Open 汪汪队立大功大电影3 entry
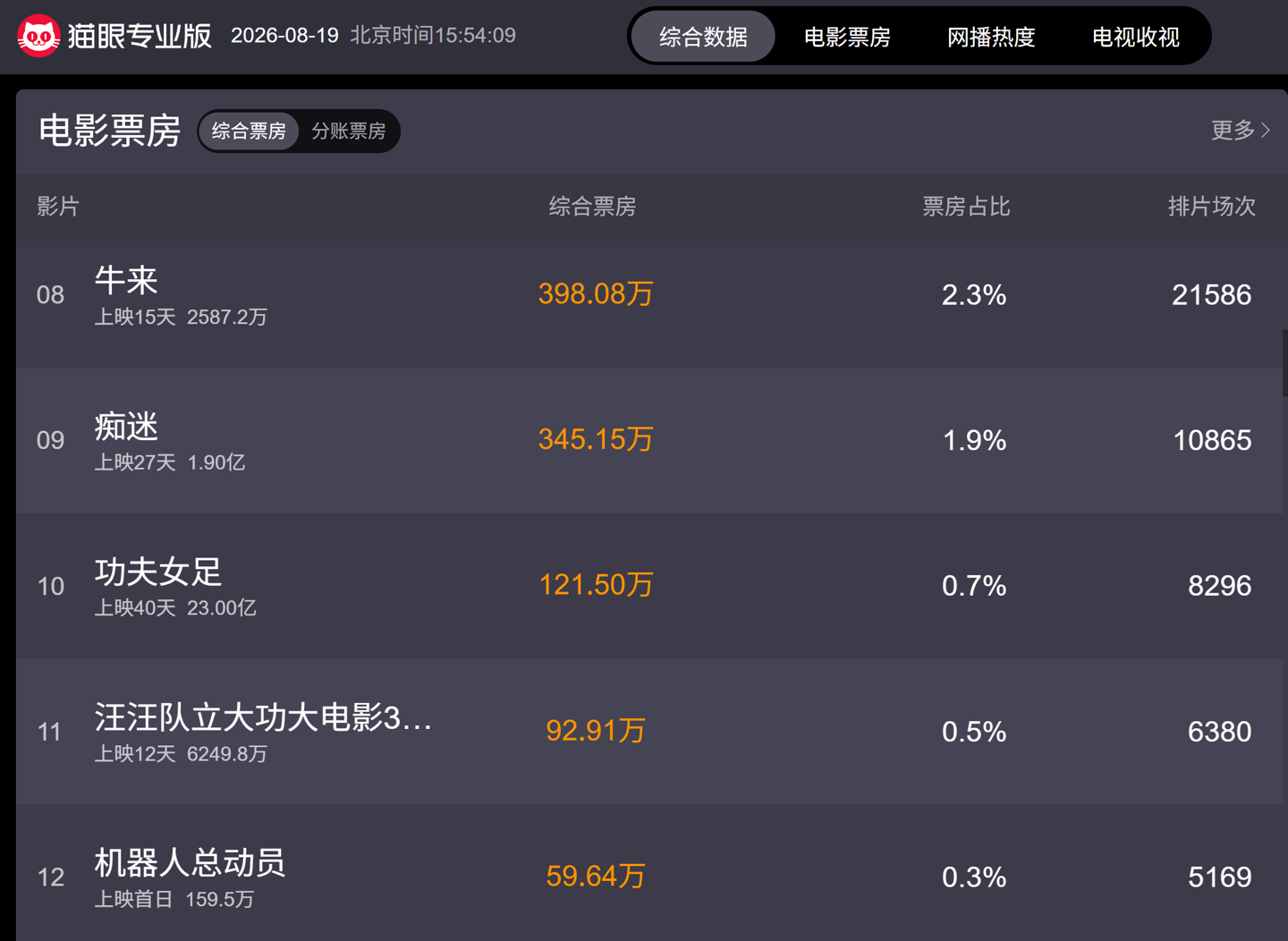The height and width of the screenshot is (941, 1288). [x=650, y=732]
